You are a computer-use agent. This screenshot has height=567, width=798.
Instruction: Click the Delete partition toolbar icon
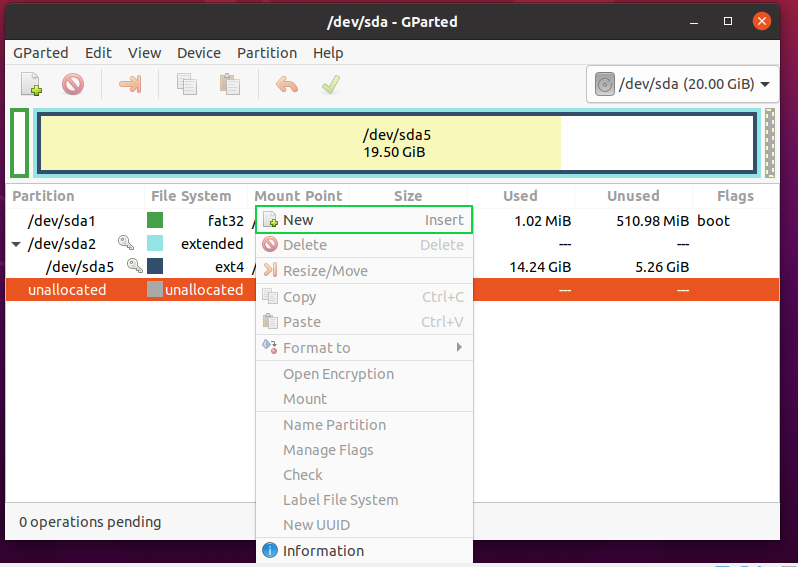[x=73, y=84]
